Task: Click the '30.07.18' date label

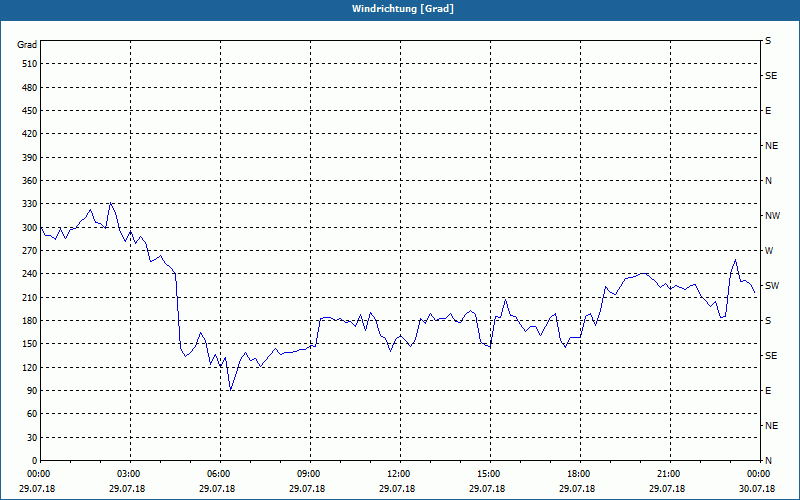Action: click(757, 489)
